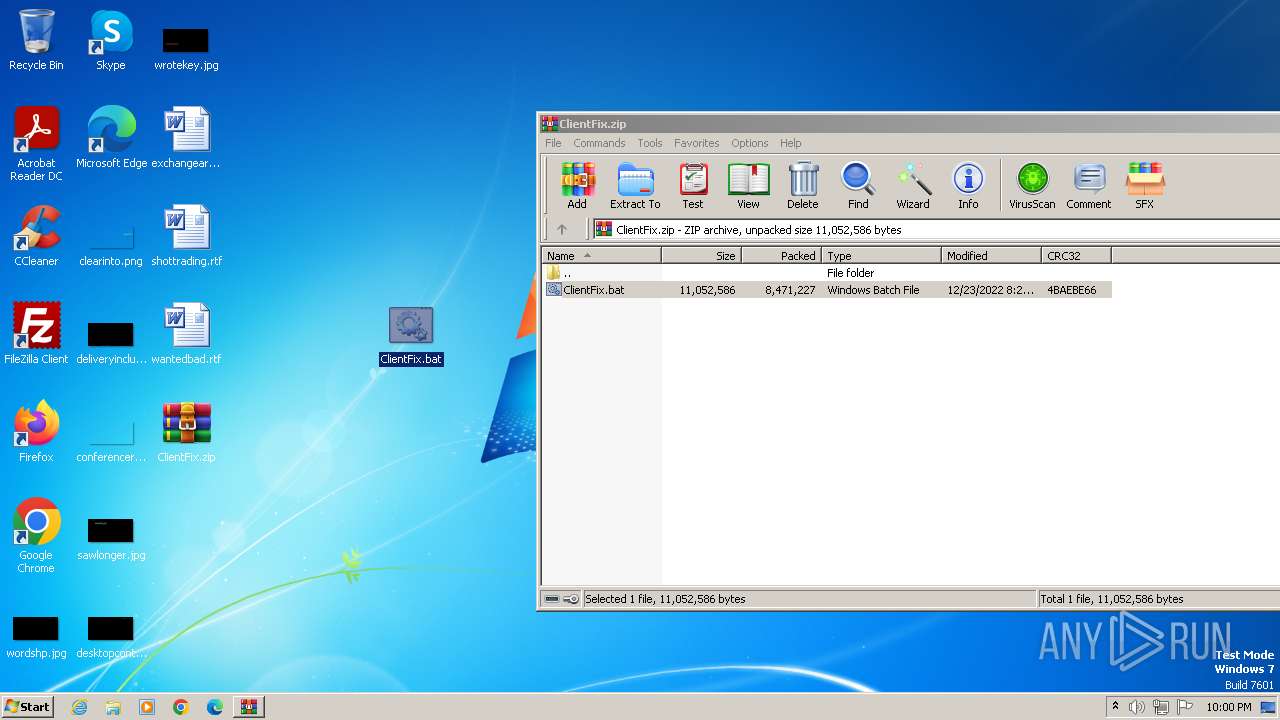The image size is (1280, 720).
Task: Open the Commands menu
Action: coord(599,143)
